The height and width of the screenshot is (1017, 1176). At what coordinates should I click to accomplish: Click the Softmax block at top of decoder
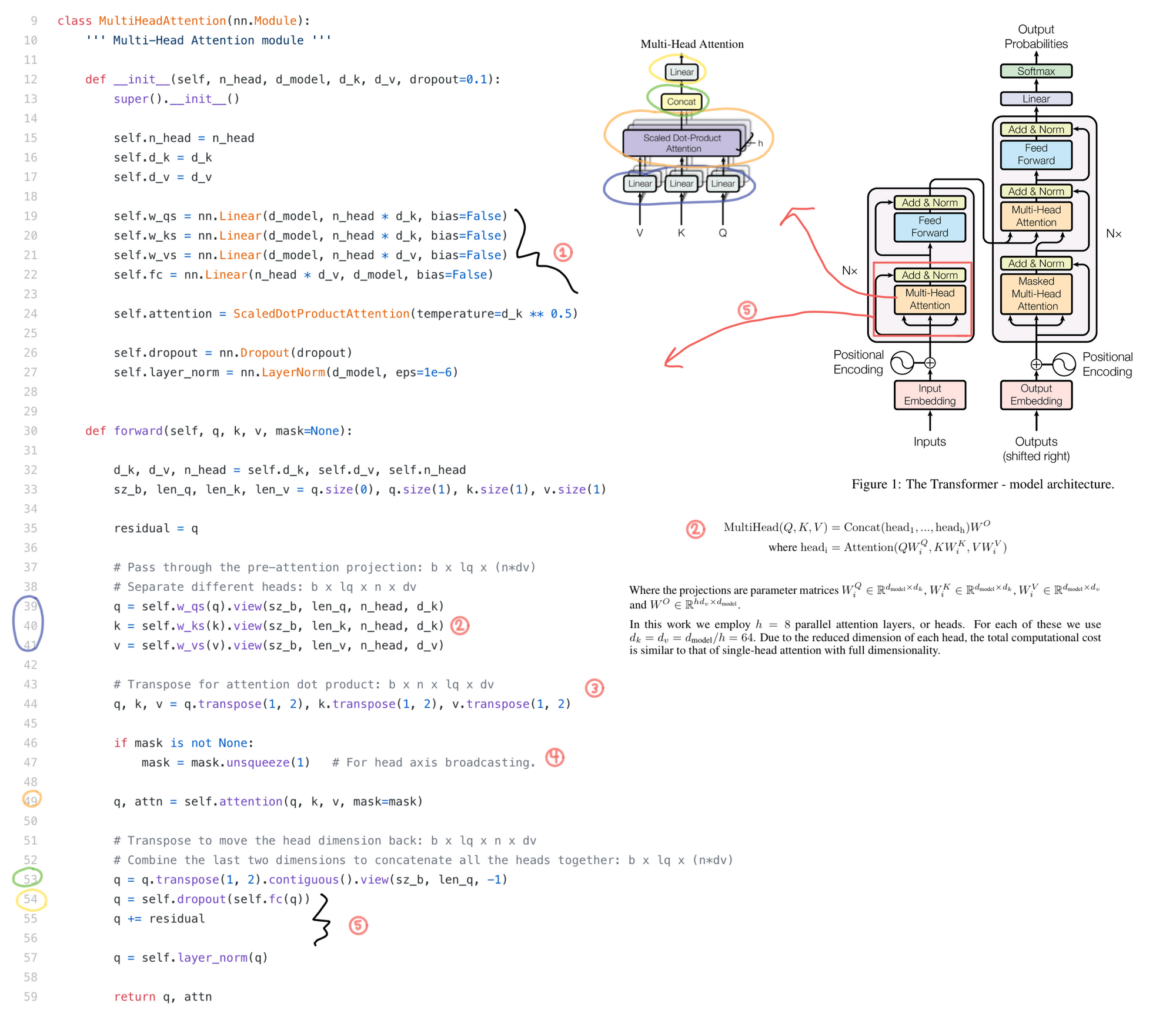click(1035, 71)
